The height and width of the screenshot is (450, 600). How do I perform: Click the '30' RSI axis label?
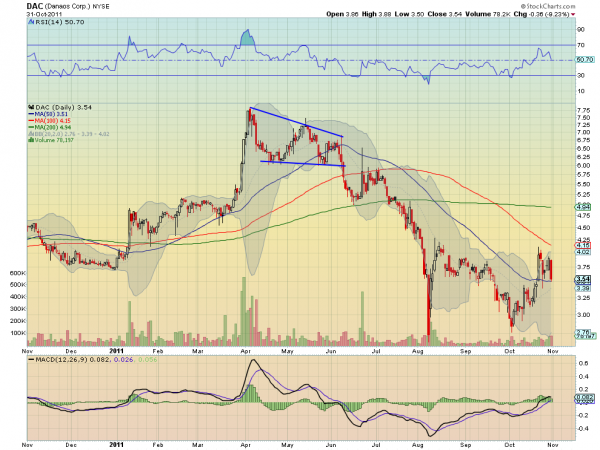[x=580, y=75]
